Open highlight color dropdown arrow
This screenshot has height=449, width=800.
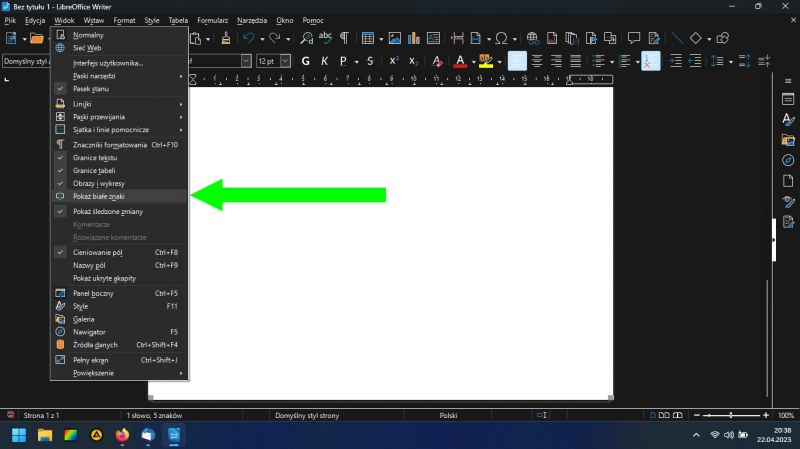[499, 62]
